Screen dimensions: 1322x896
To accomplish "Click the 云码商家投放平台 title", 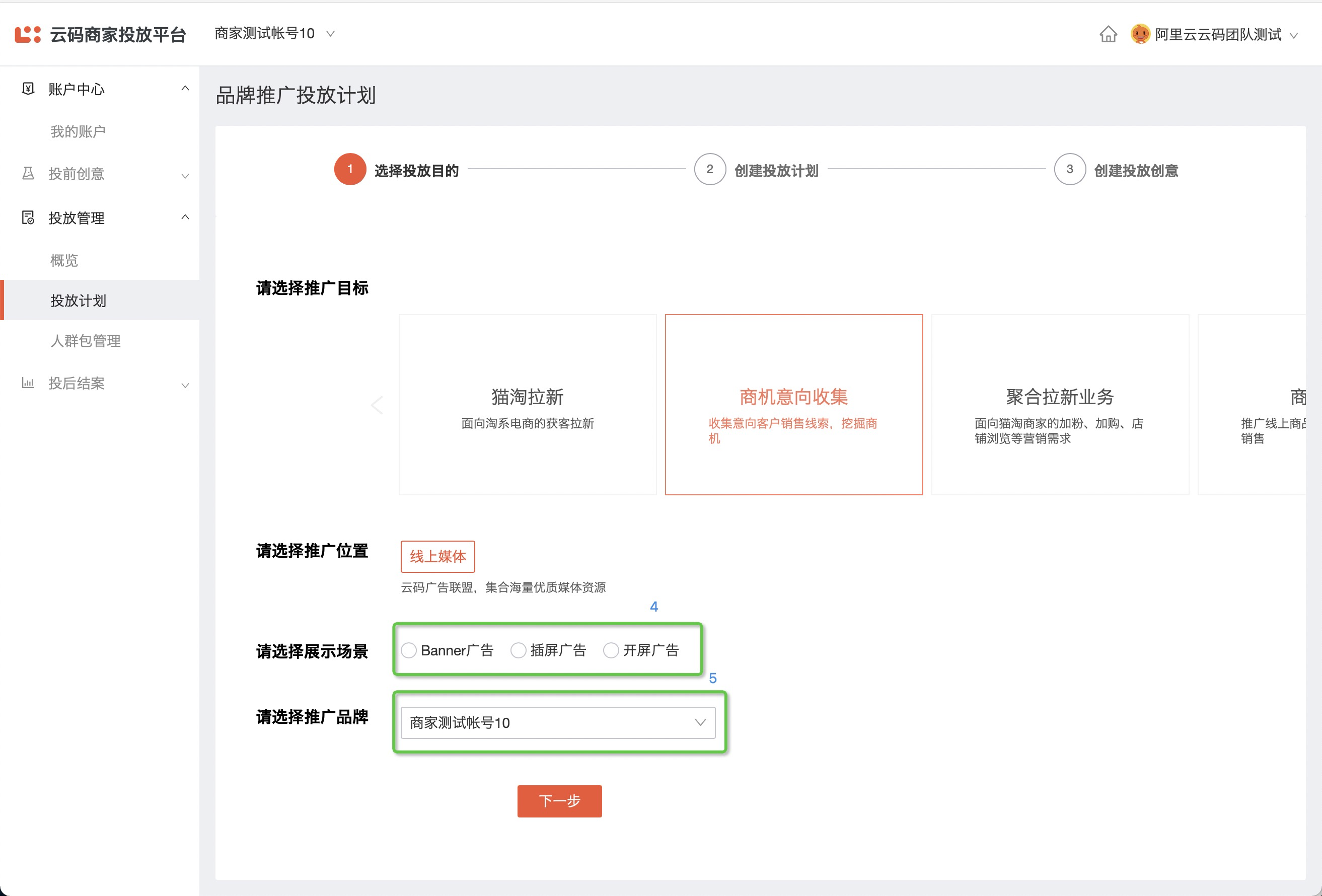I will (x=118, y=35).
